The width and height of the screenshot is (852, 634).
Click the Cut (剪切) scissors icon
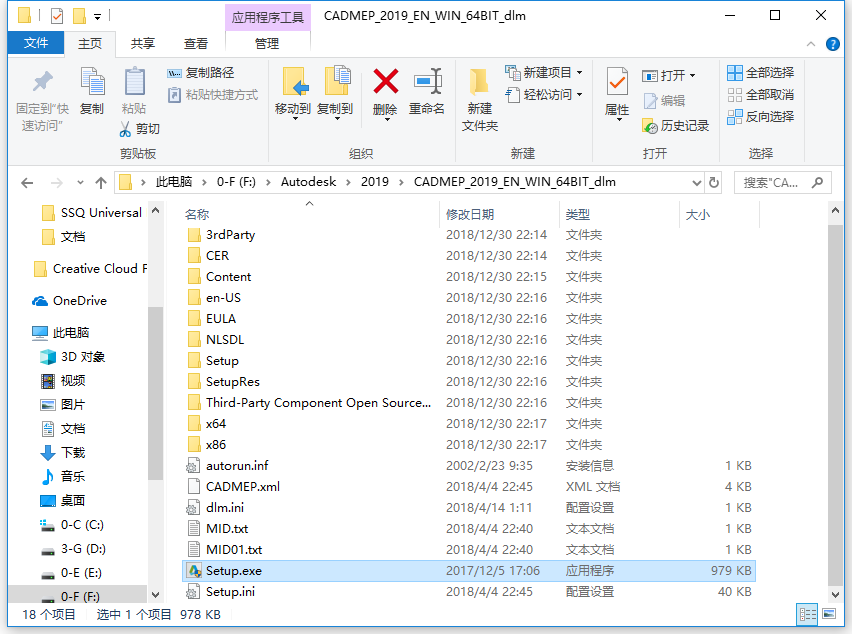tap(125, 129)
